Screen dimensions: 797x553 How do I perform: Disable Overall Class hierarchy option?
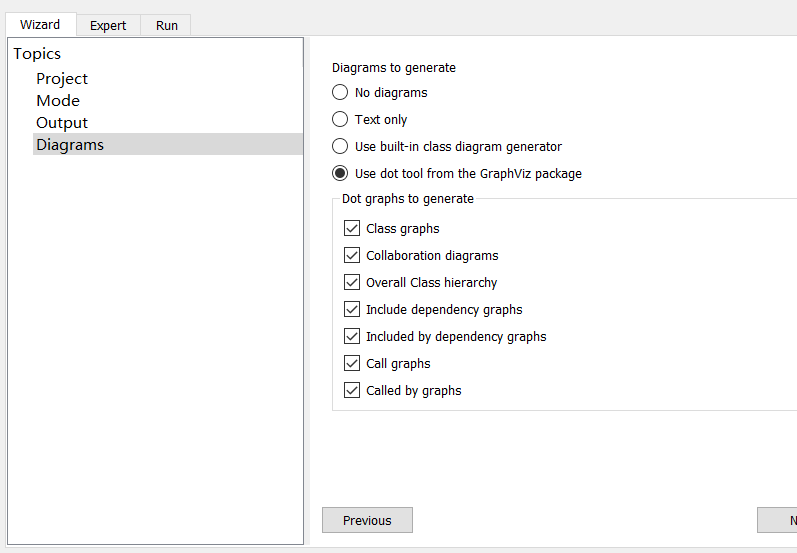click(x=352, y=283)
